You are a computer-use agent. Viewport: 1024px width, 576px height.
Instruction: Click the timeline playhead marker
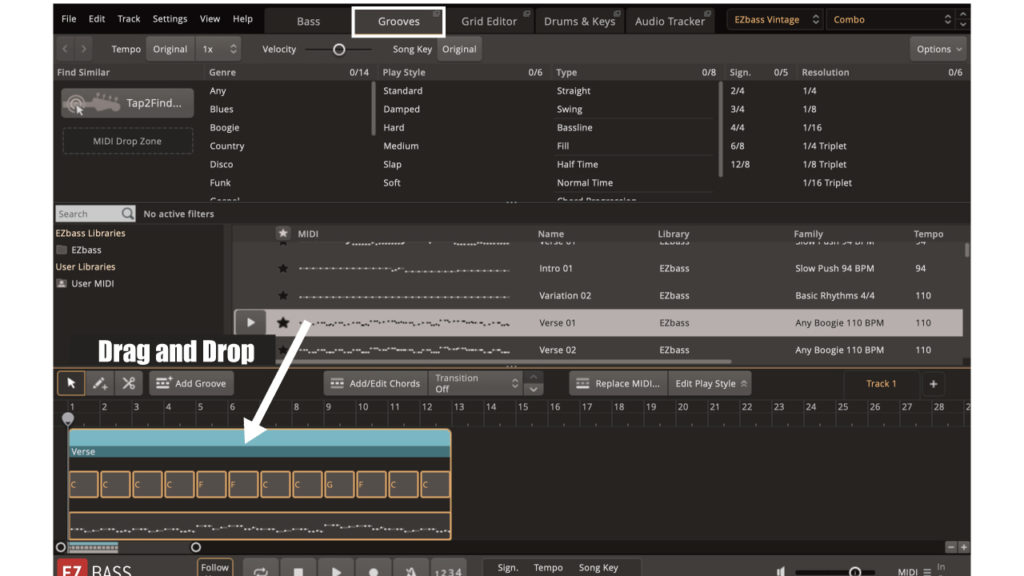(x=68, y=419)
